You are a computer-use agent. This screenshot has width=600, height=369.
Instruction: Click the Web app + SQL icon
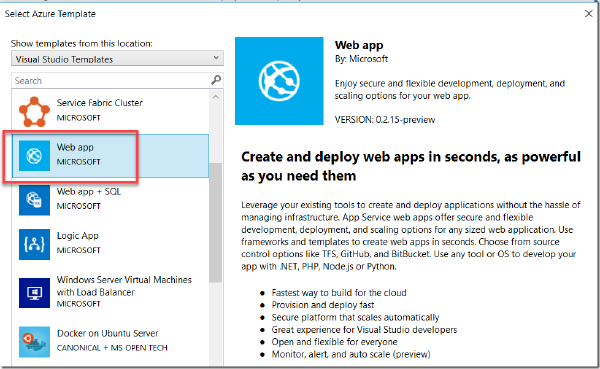pyautogui.click(x=34, y=200)
